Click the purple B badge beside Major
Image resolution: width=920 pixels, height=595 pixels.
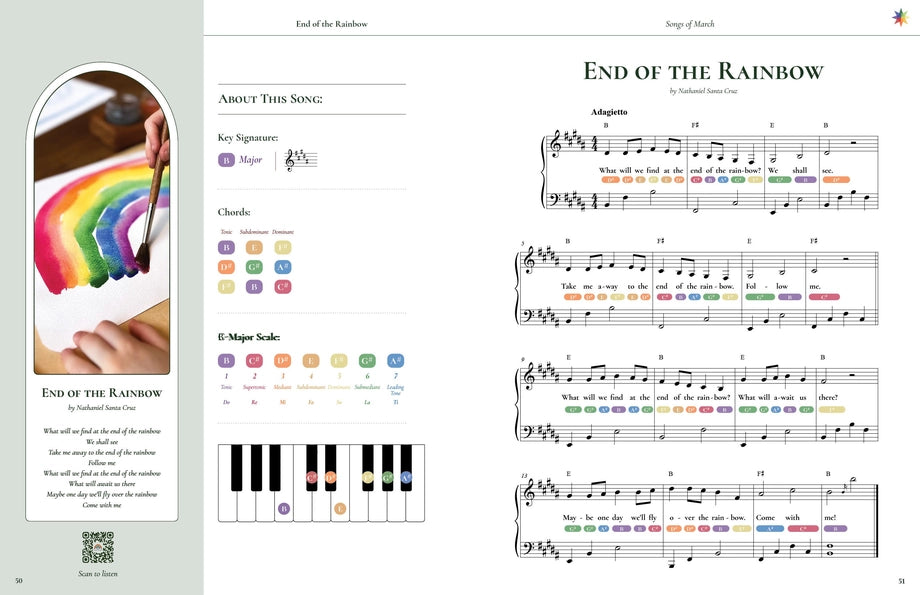(226, 159)
